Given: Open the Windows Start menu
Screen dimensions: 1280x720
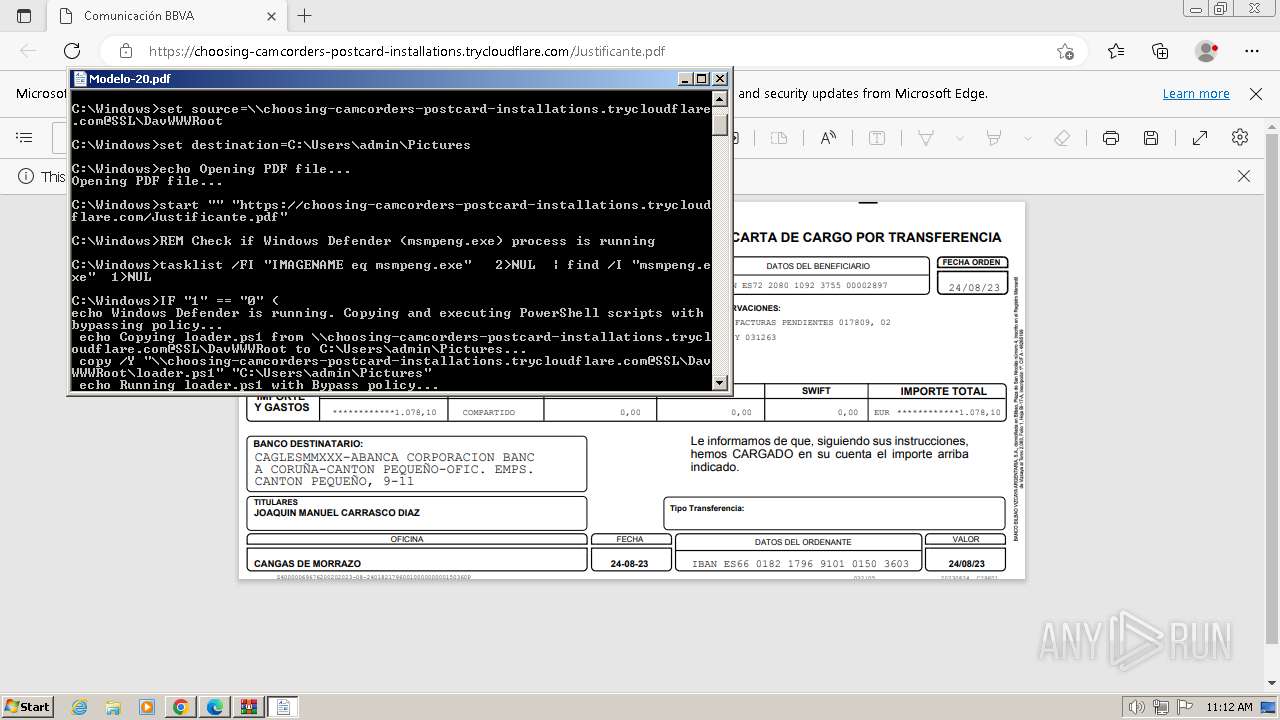Looking at the screenshot, I should click(27, 706).
